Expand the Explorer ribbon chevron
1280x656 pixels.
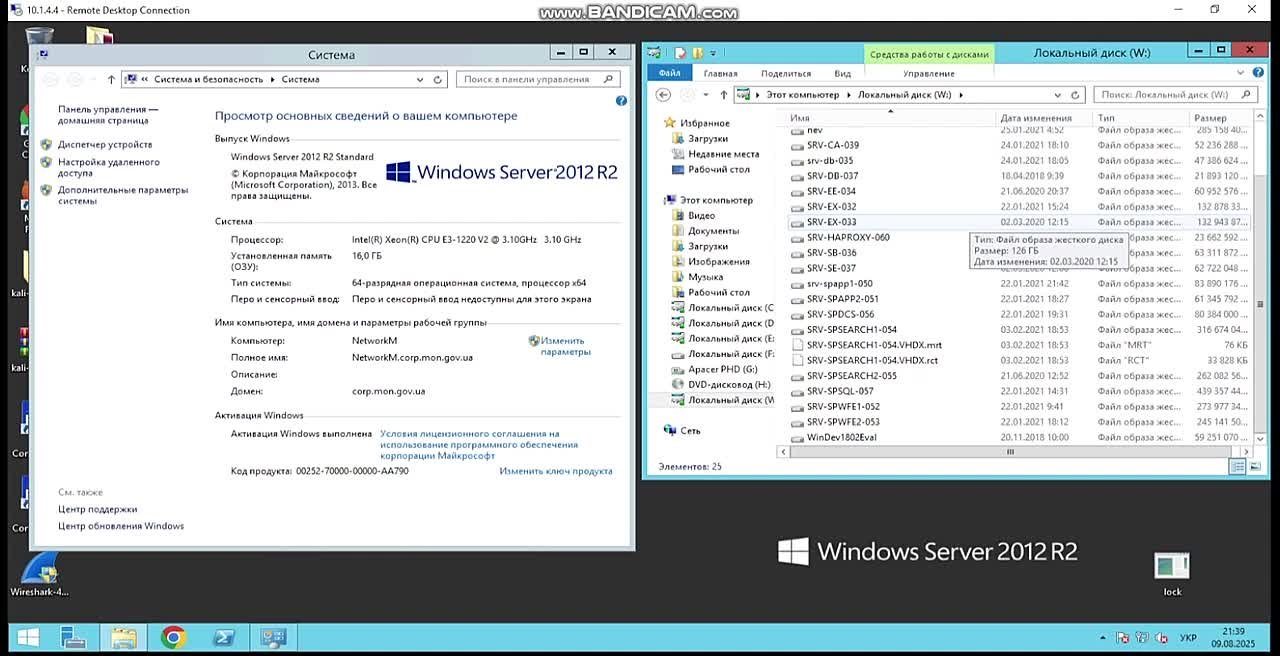pos(1242,73)
